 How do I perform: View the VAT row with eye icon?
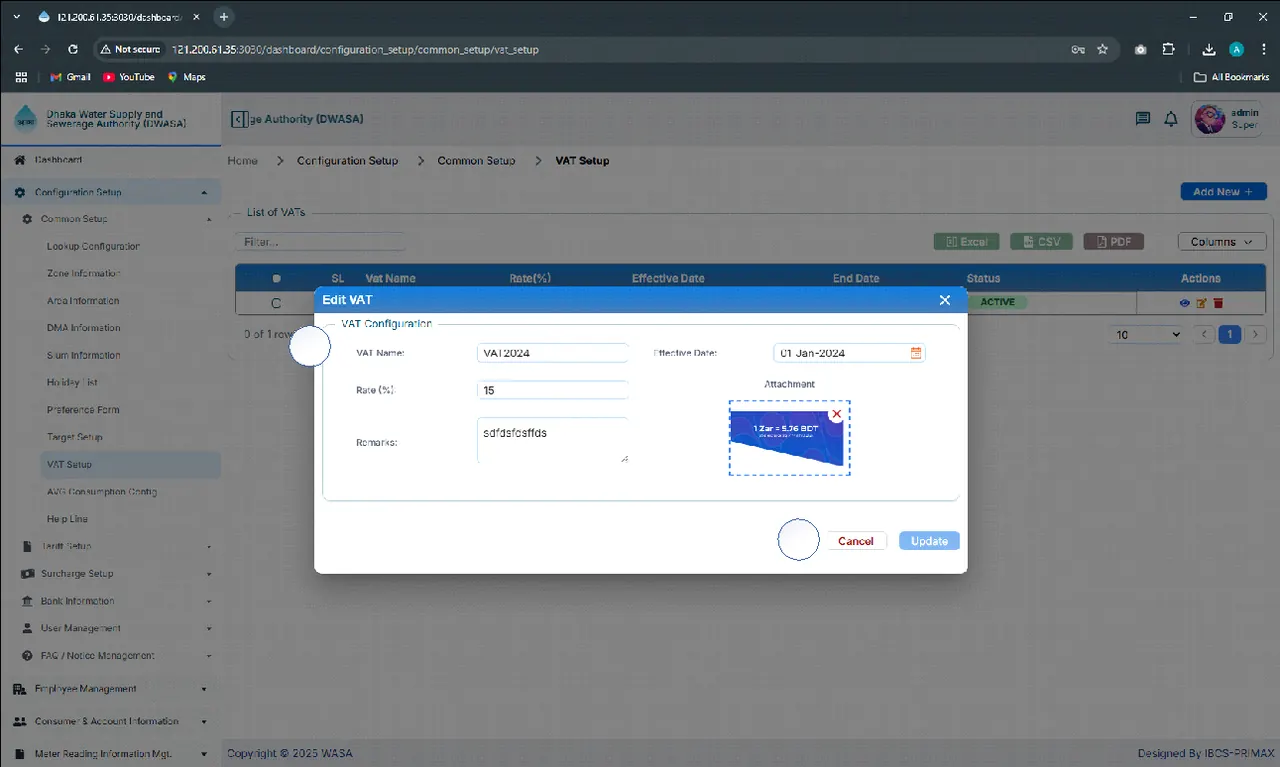[1185, 303]
